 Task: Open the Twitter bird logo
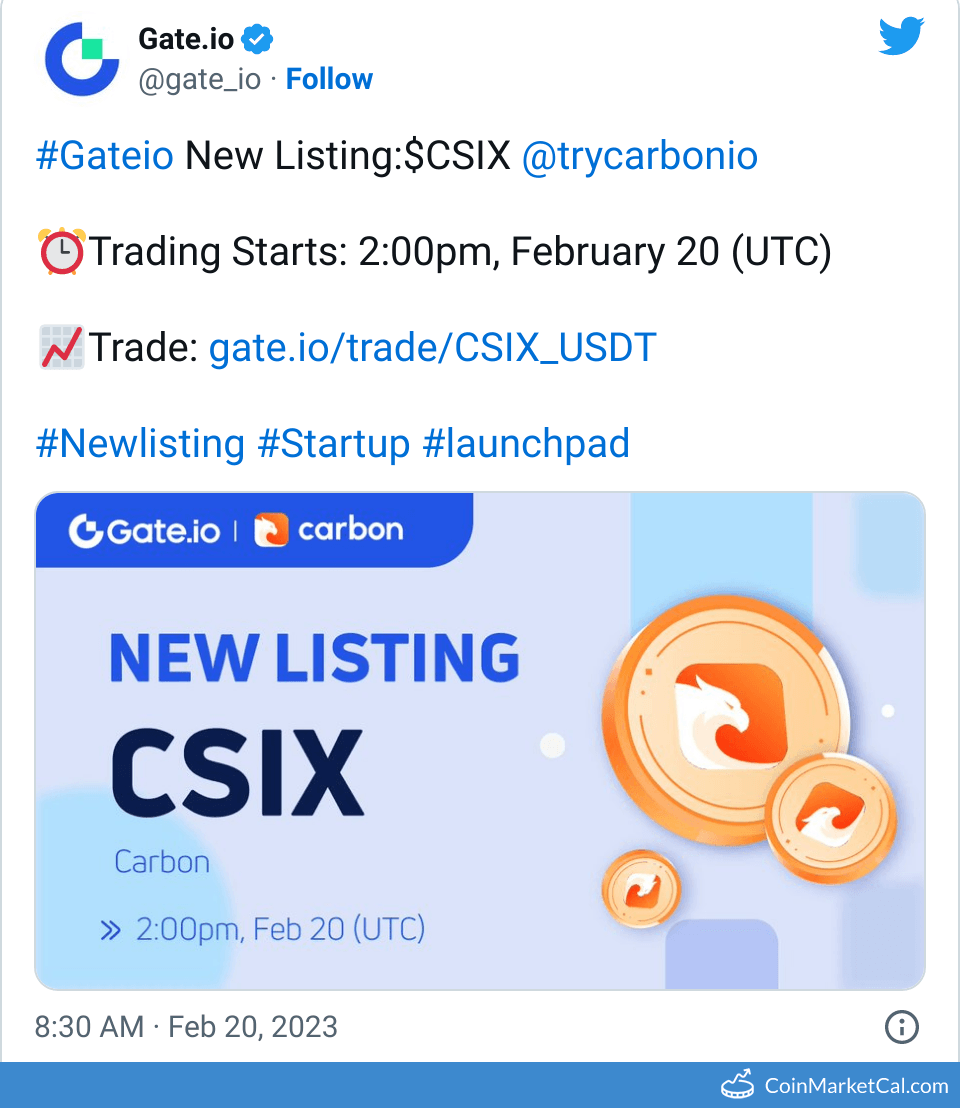pyautogui.click(x=901, y=38)
